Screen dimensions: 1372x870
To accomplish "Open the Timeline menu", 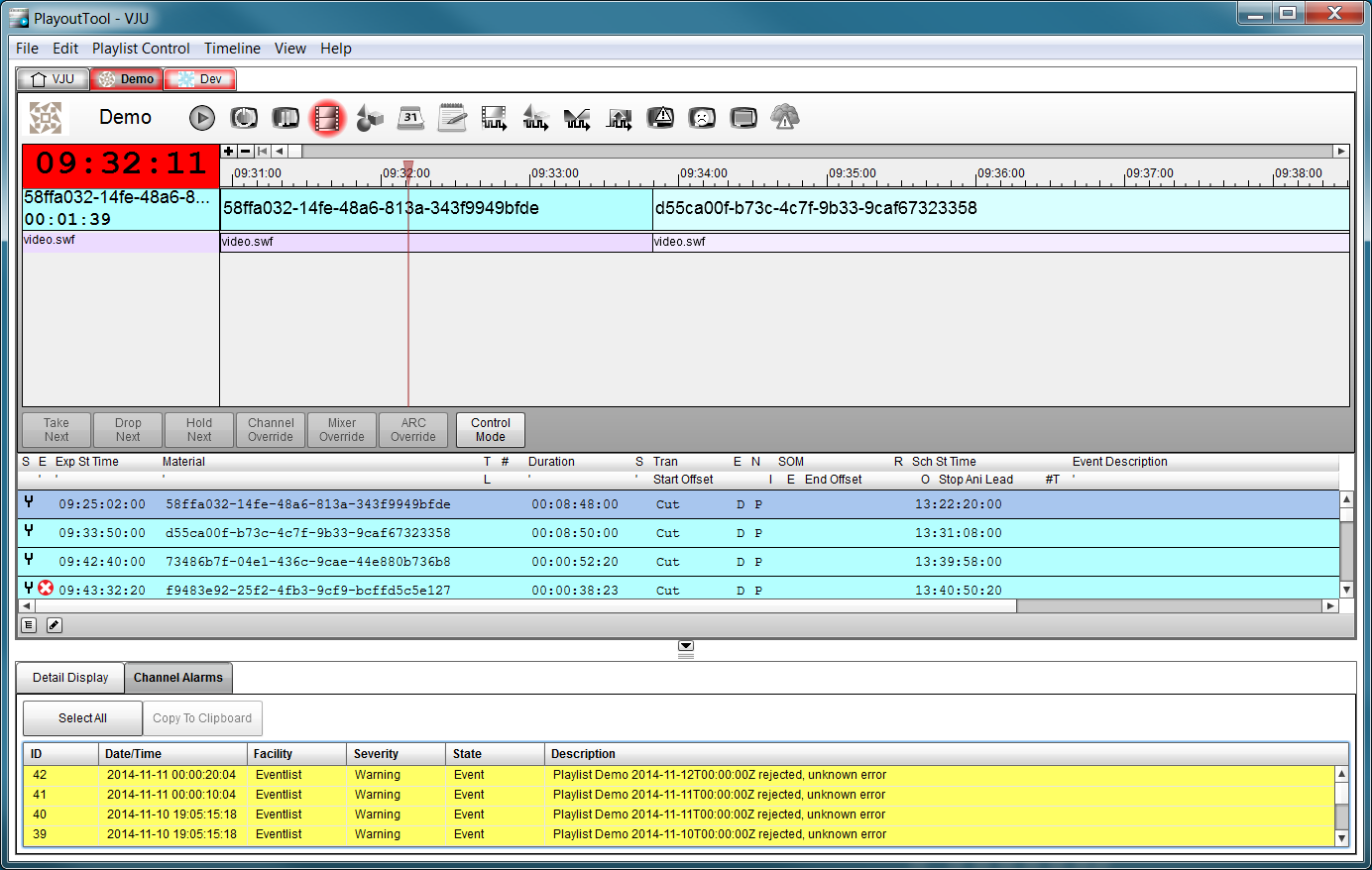I will coord(232,49).
